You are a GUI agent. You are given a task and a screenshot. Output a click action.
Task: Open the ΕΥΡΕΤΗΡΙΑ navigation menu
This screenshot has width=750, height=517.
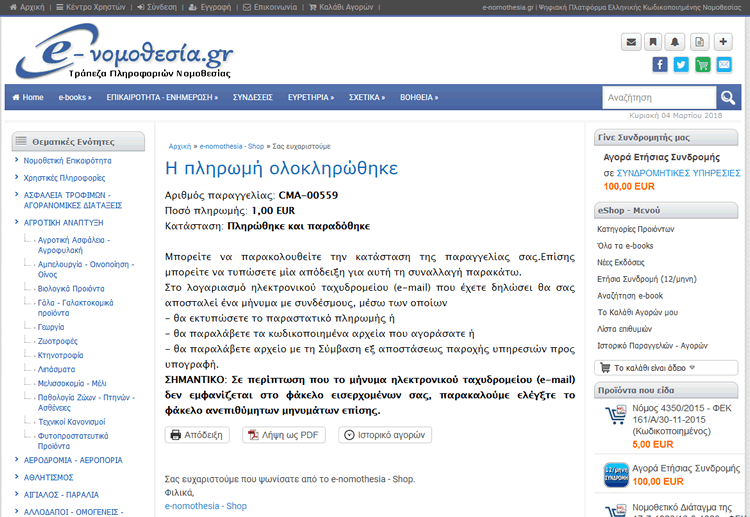coord(310,98)
